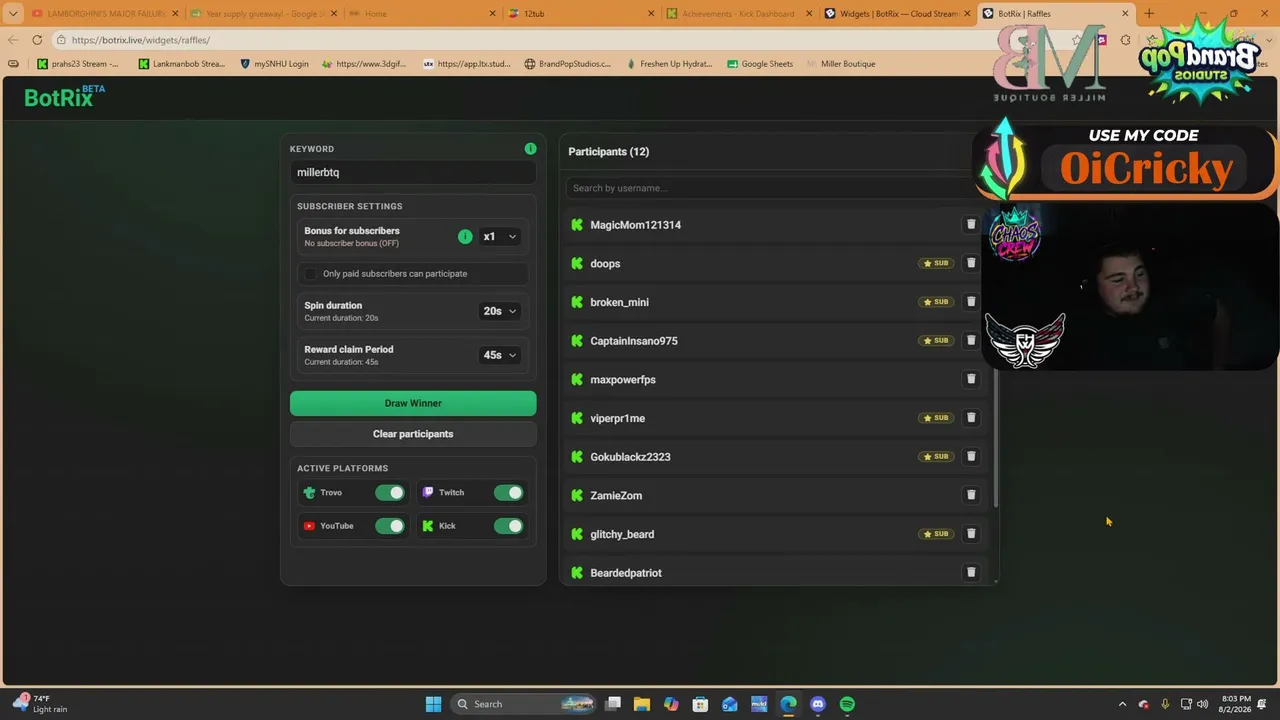Click the SUB badge next to glitchy_beard
This screenshot has height=720, width=1280.
936,534
